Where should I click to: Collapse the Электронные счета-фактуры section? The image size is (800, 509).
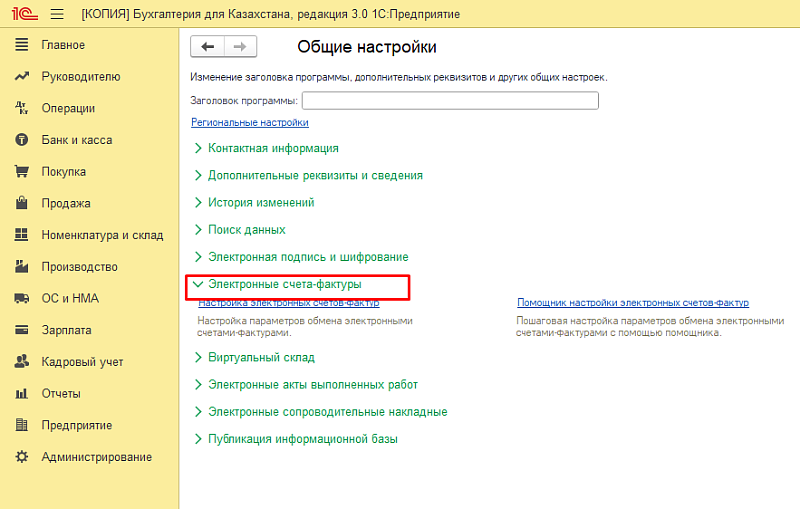point(284,285)
